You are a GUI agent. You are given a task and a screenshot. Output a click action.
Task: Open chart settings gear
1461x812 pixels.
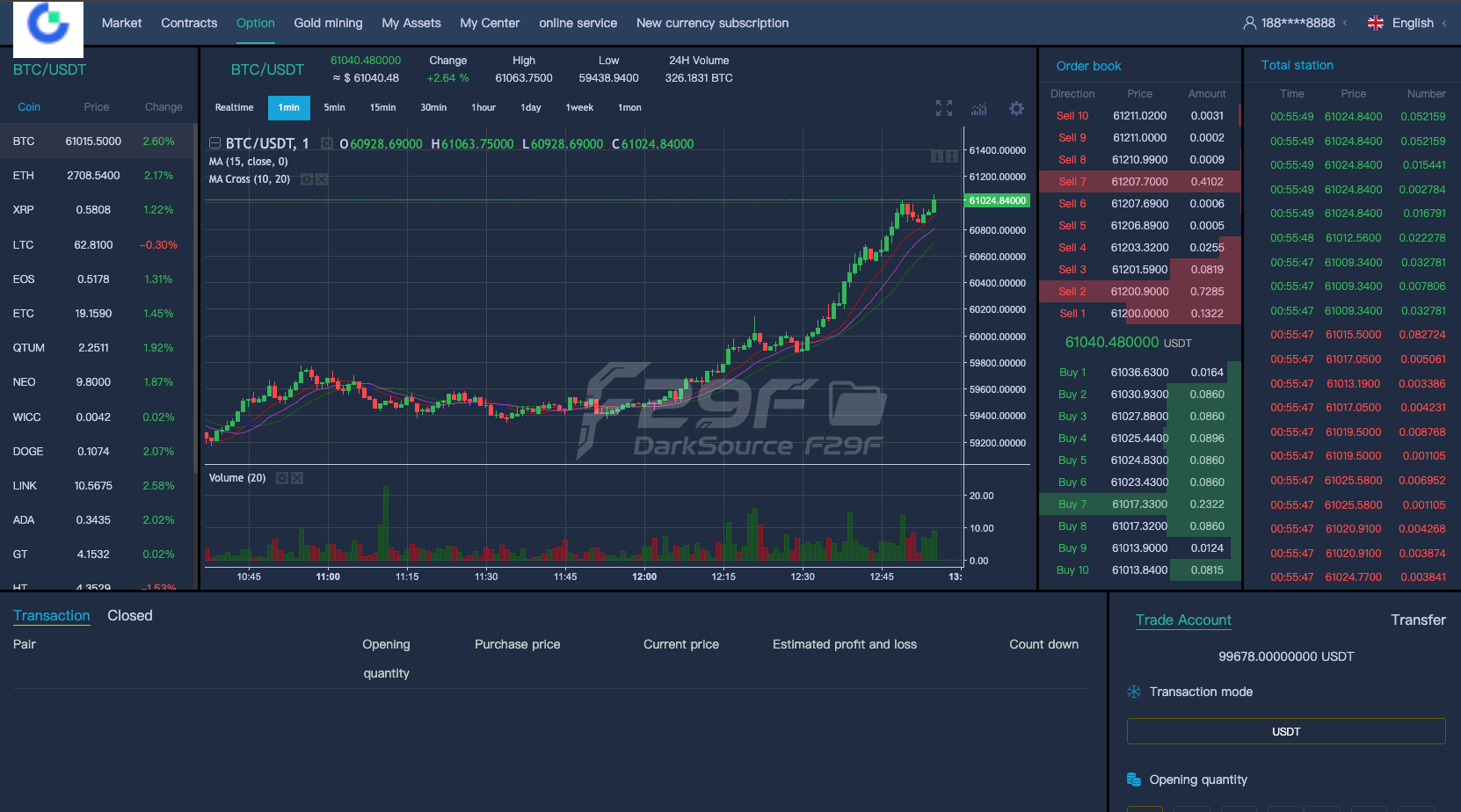pos(1016,108)
